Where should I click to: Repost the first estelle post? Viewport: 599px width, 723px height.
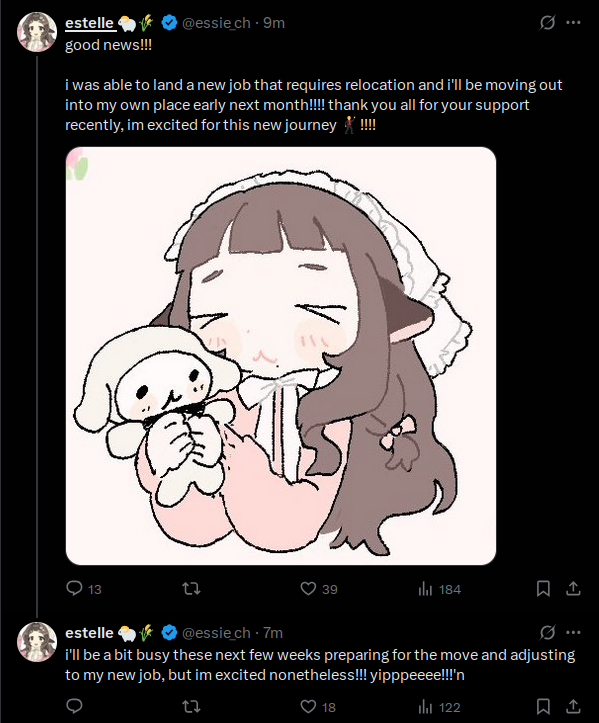(x=191, y=588)
